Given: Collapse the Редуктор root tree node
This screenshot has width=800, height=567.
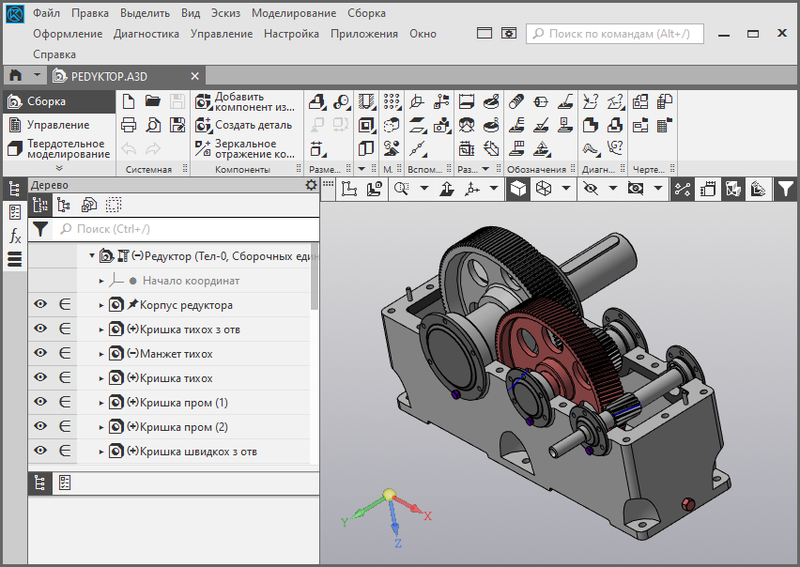Looking at the screenshot, I should [92, 255].
